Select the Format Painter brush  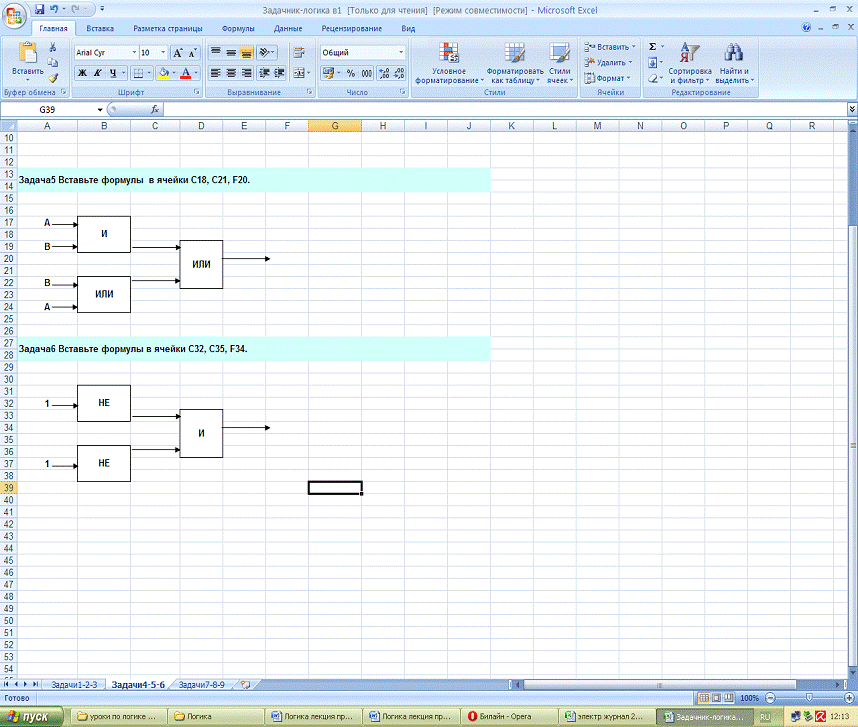pyautogui.click(x=53, y=78)
